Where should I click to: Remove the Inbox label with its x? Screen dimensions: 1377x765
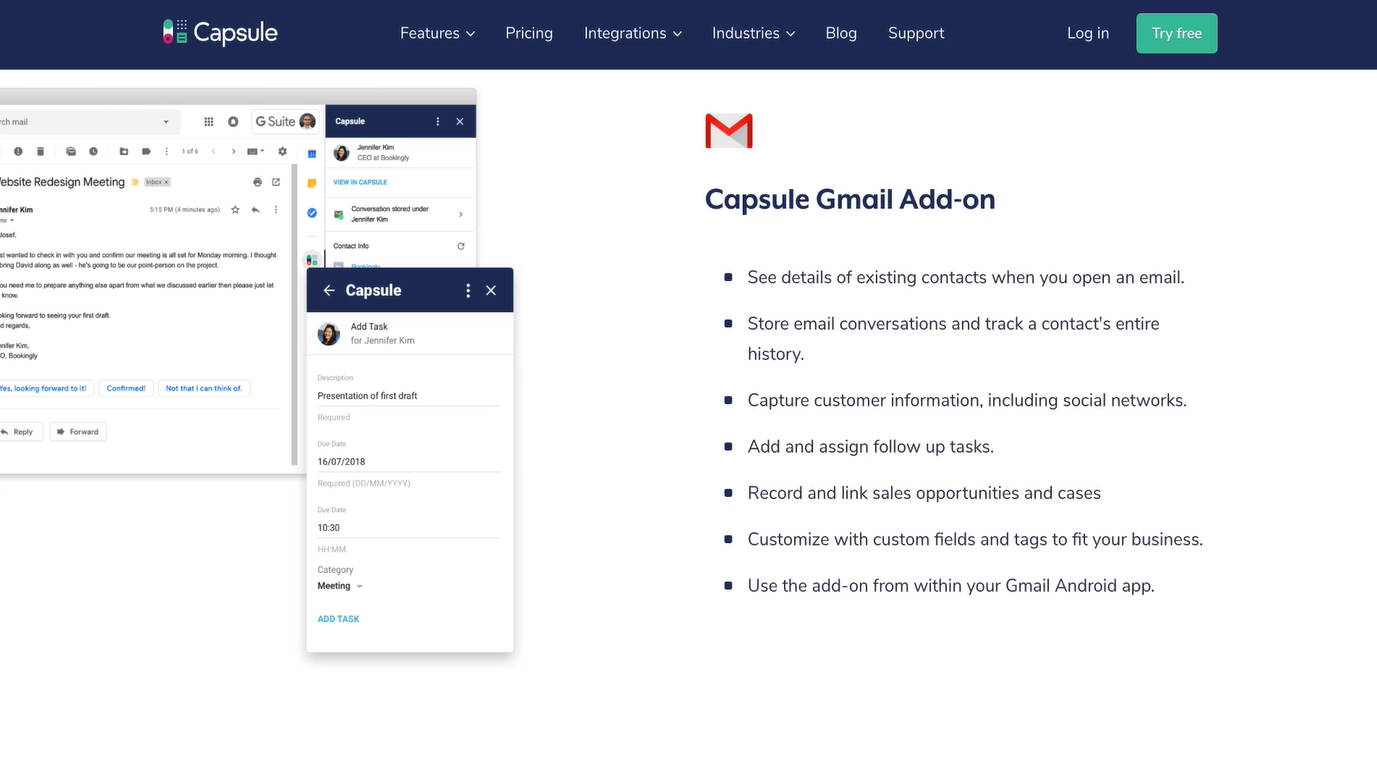167,182
